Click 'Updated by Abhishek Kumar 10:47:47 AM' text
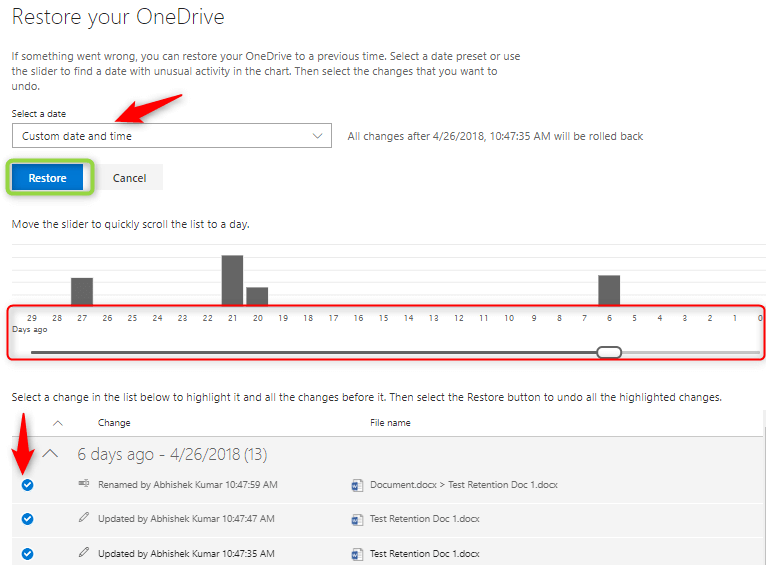Image resolution: width=766 pixels, height=565 pixels. coord(186,519)
